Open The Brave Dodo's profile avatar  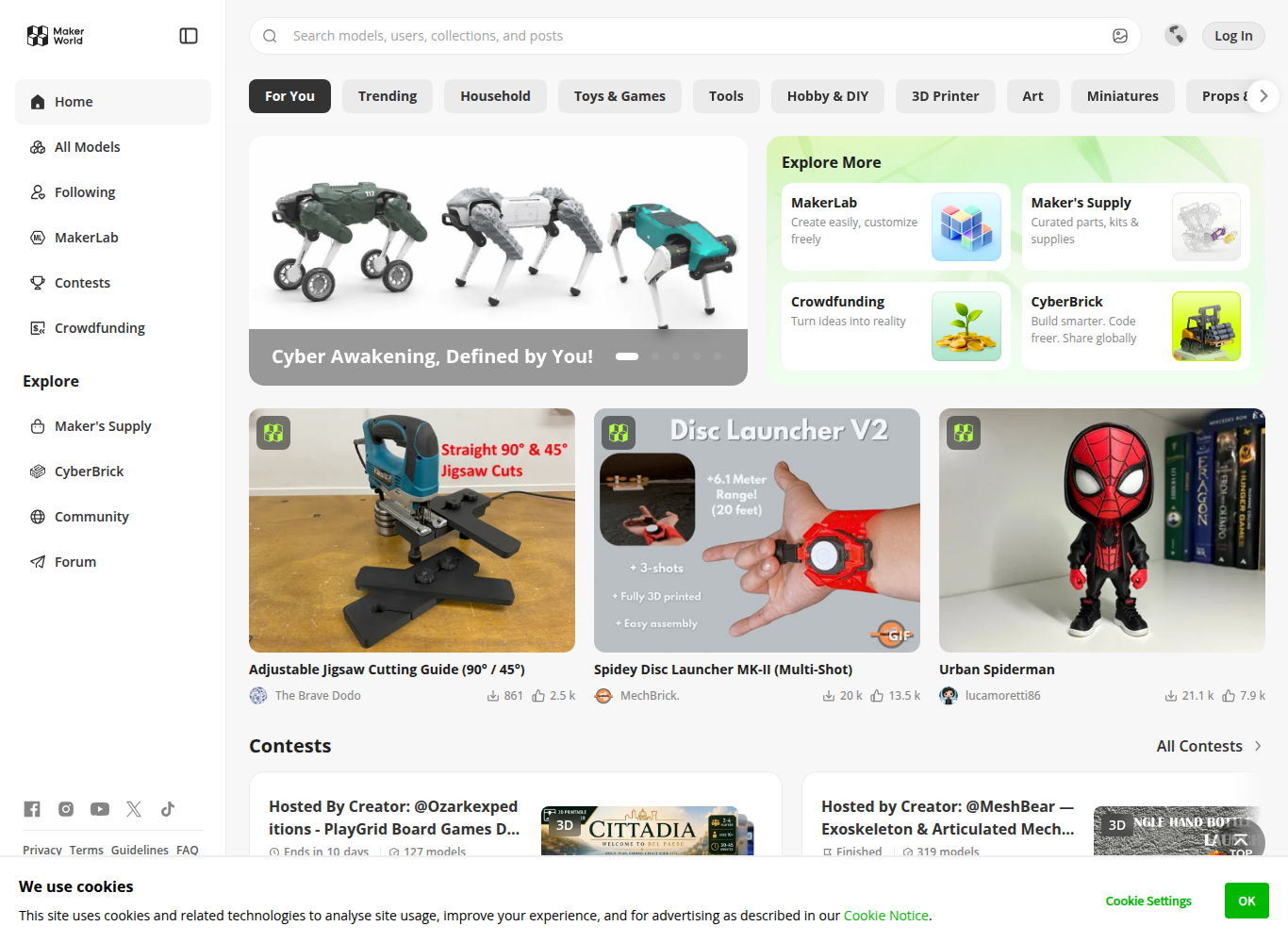258,696
